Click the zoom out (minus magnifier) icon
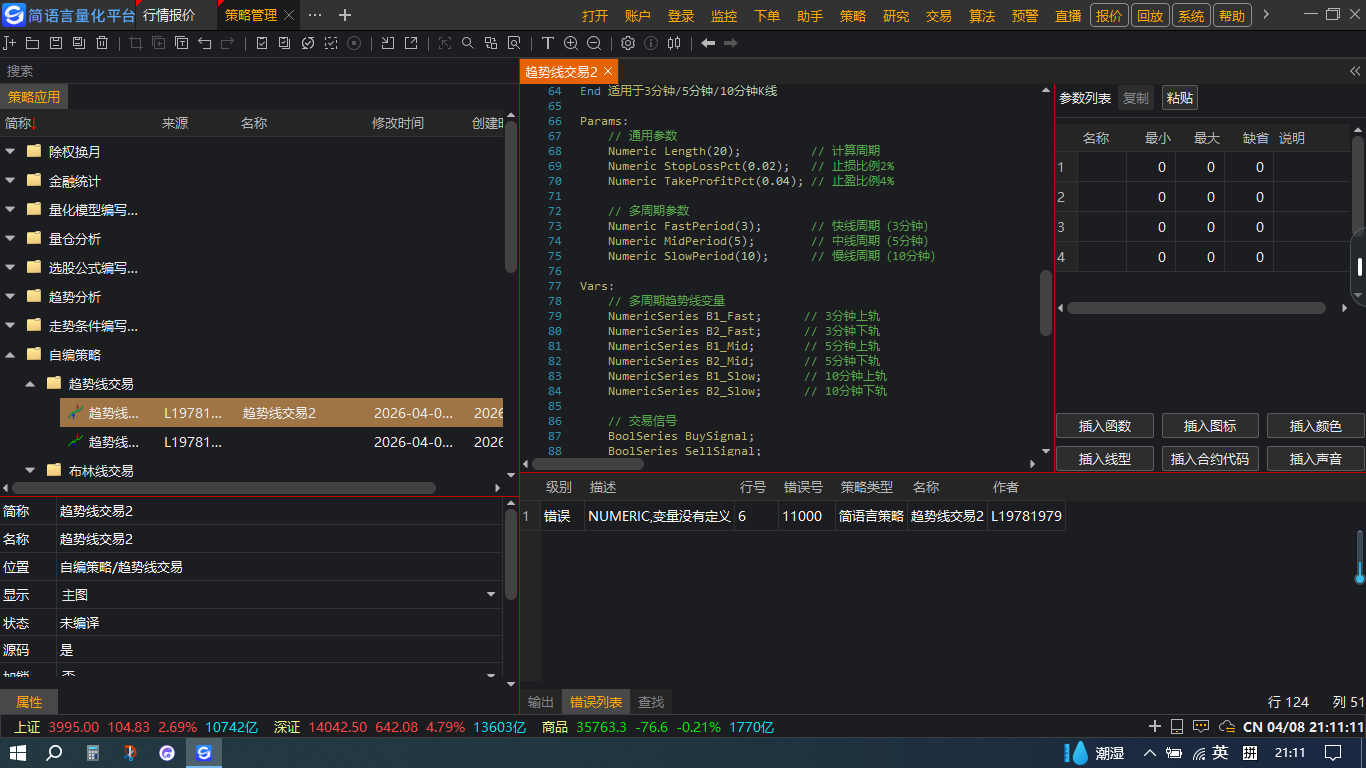The width and height of the screenshot is (1366, 768). (x=594, y=43)
